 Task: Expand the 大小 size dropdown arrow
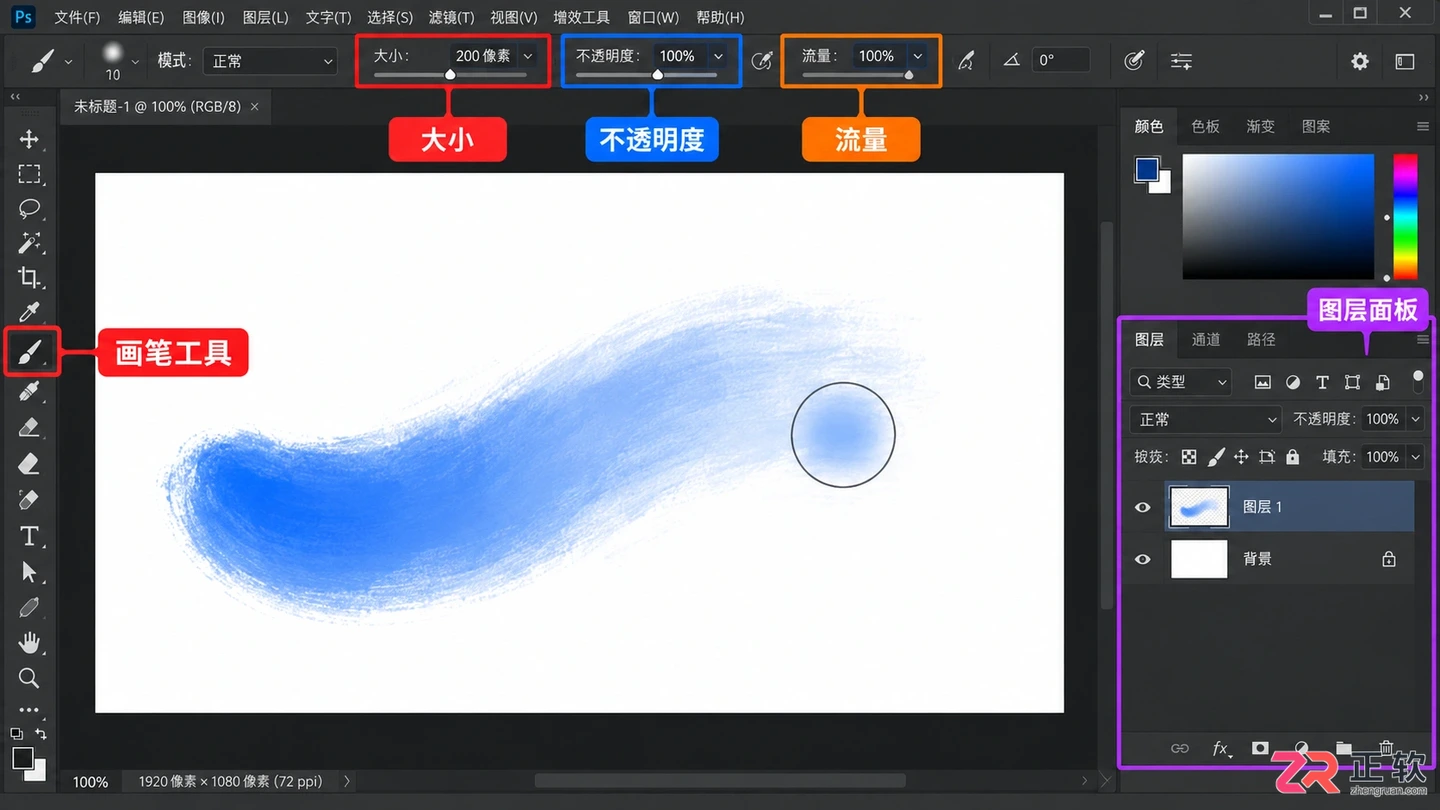(x=528, y=56)
